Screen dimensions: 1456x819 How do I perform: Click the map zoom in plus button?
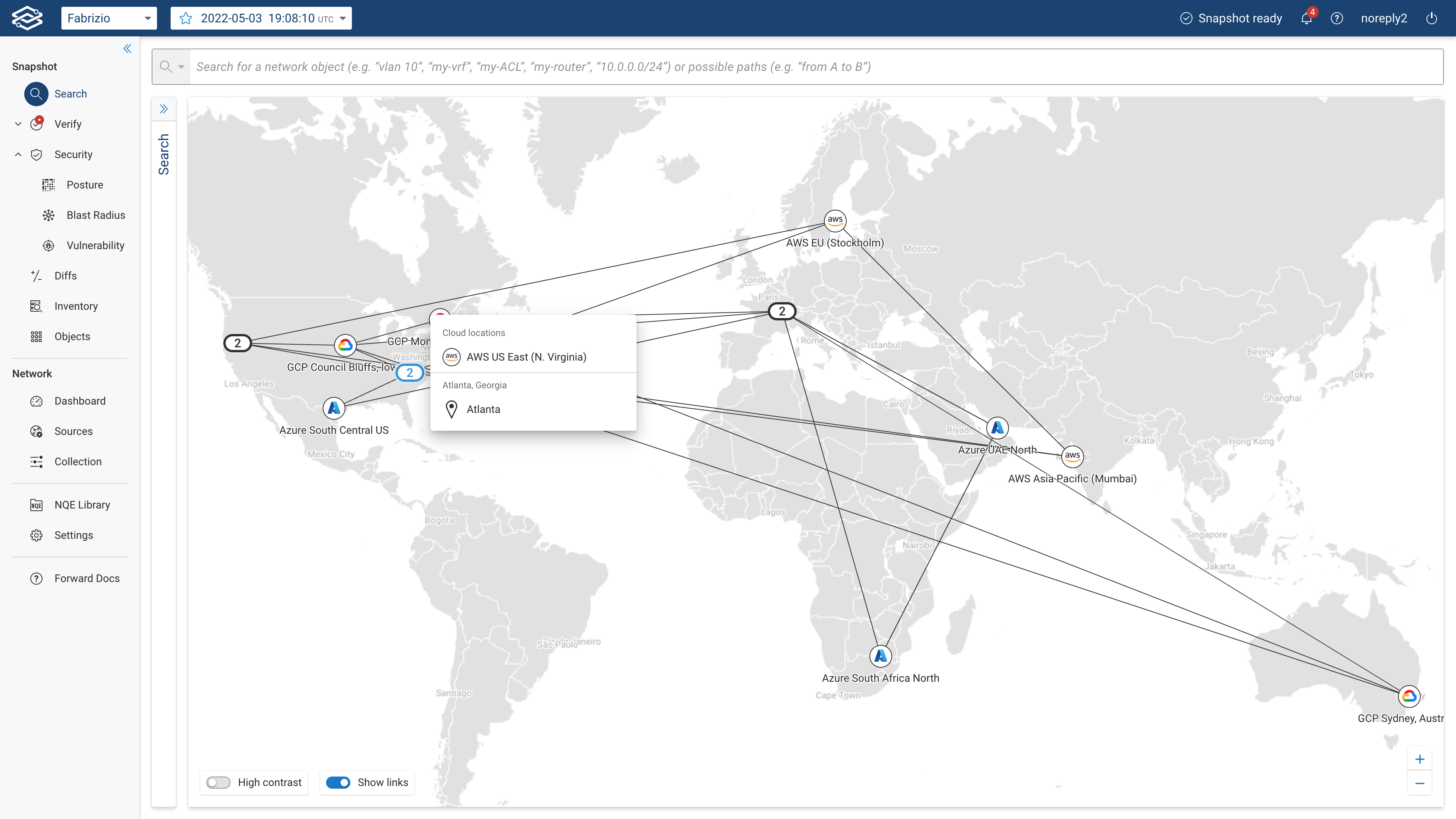pos(1419,759)
